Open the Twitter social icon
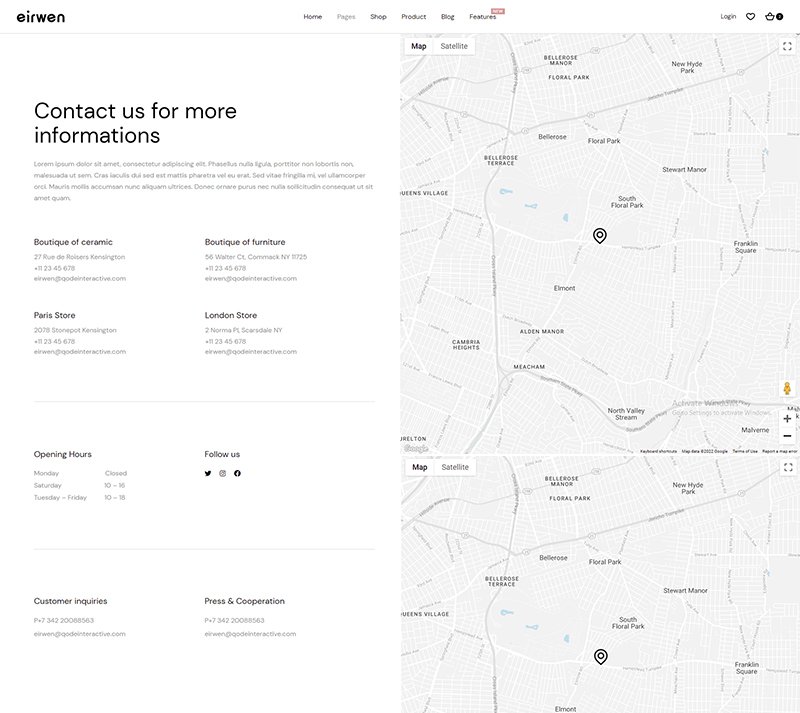800x713 pixels. 208,473
